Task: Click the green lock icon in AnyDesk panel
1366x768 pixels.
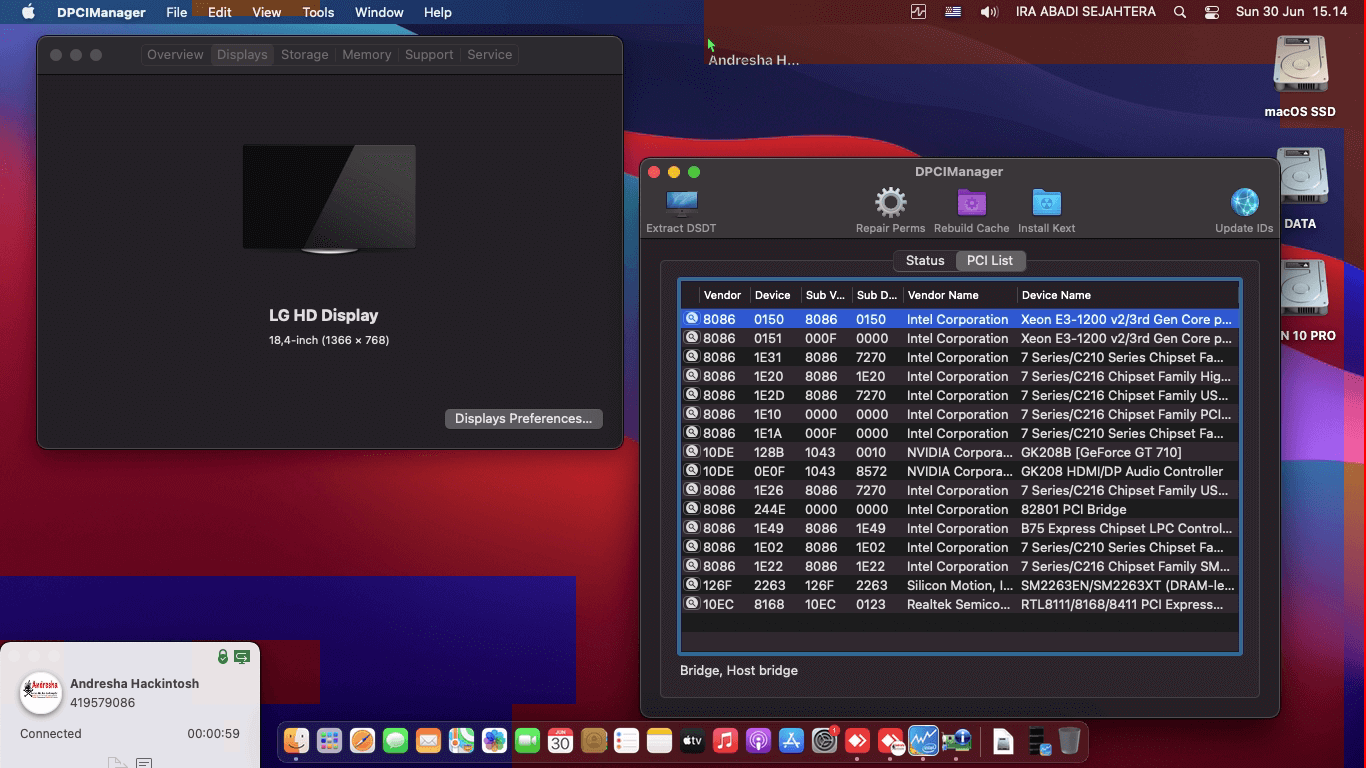Action: click(223, 657)
